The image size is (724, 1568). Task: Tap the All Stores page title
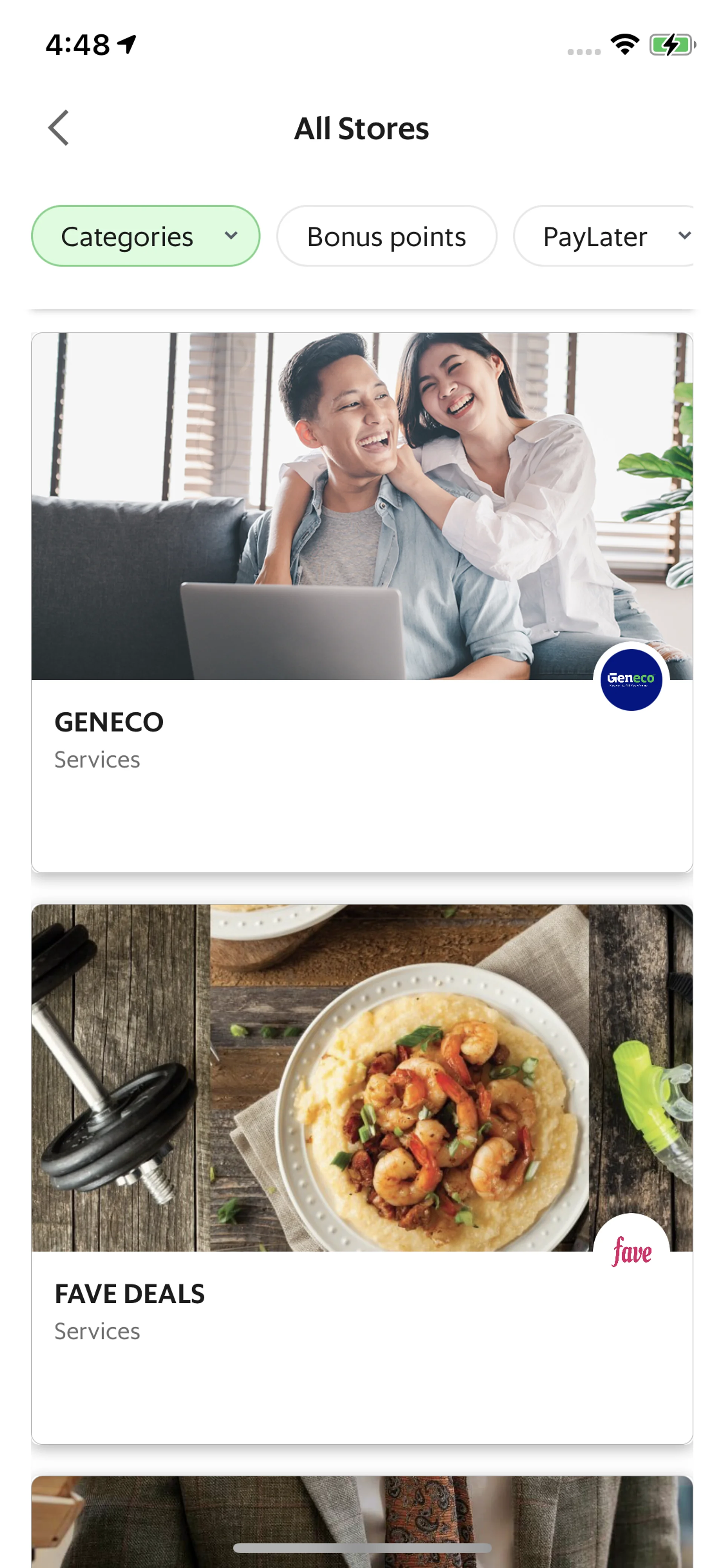pos(362,128)
